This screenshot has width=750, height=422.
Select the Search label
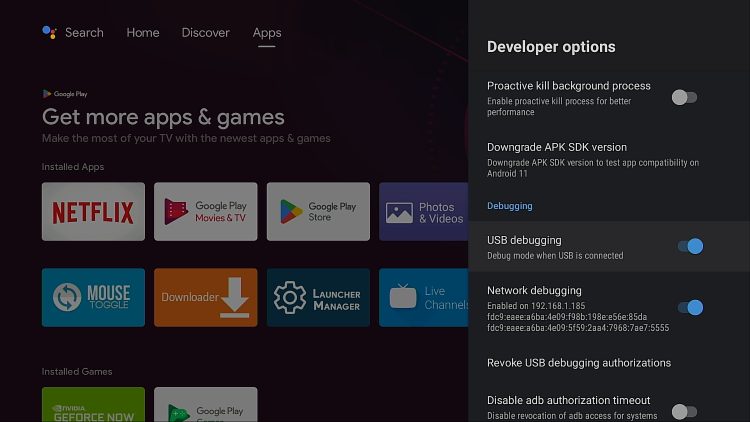point(84,33)
